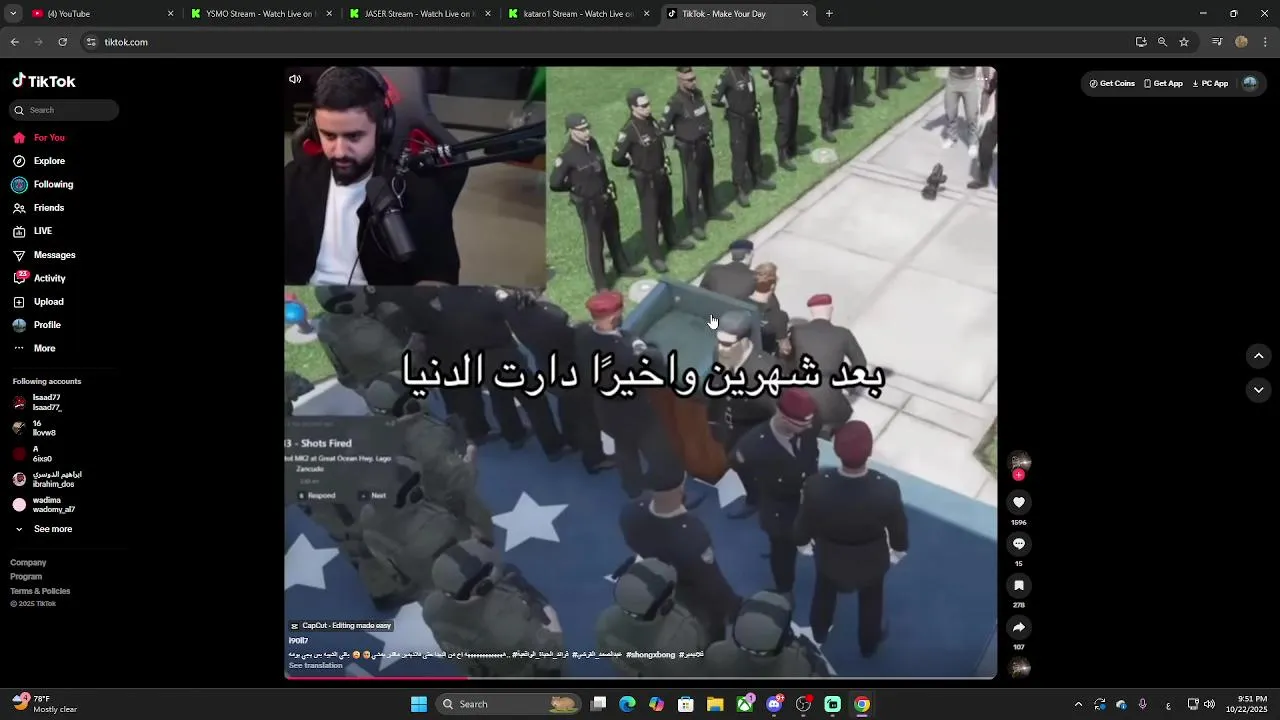The height and width of the screenshot is (720, 1280).
Task: Expand following accounts with See more
Action: (x=44, y=529)
